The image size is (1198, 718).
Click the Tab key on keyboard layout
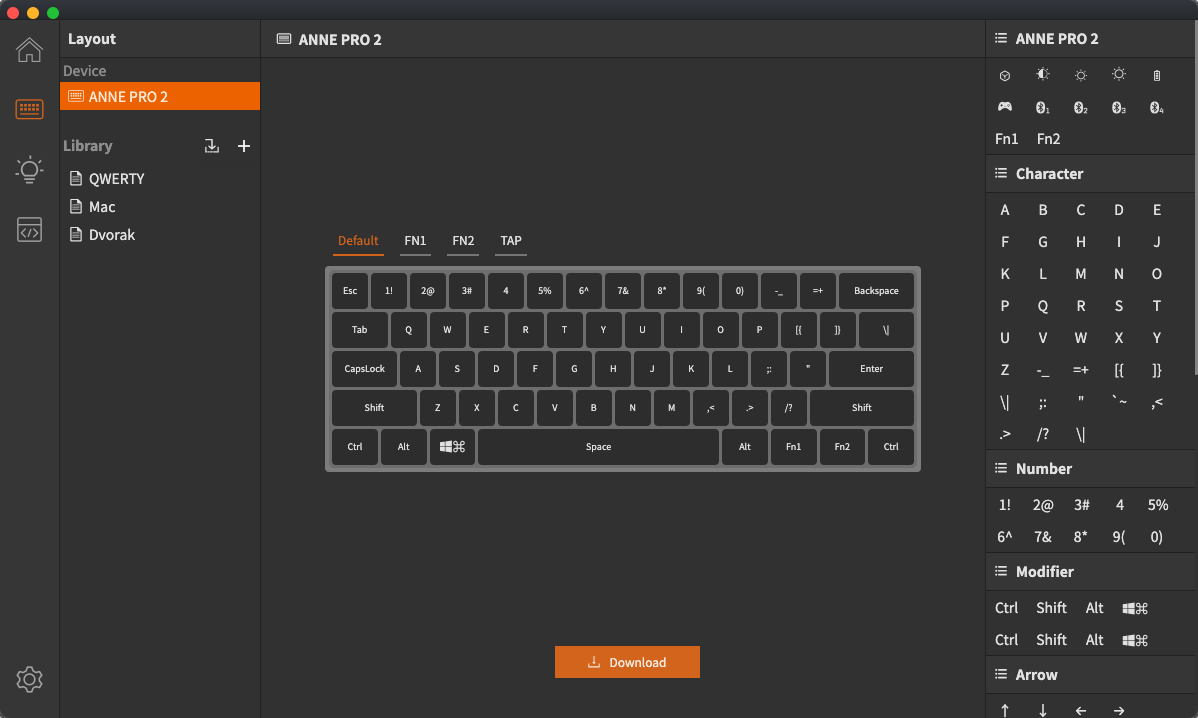click(359, 330)
